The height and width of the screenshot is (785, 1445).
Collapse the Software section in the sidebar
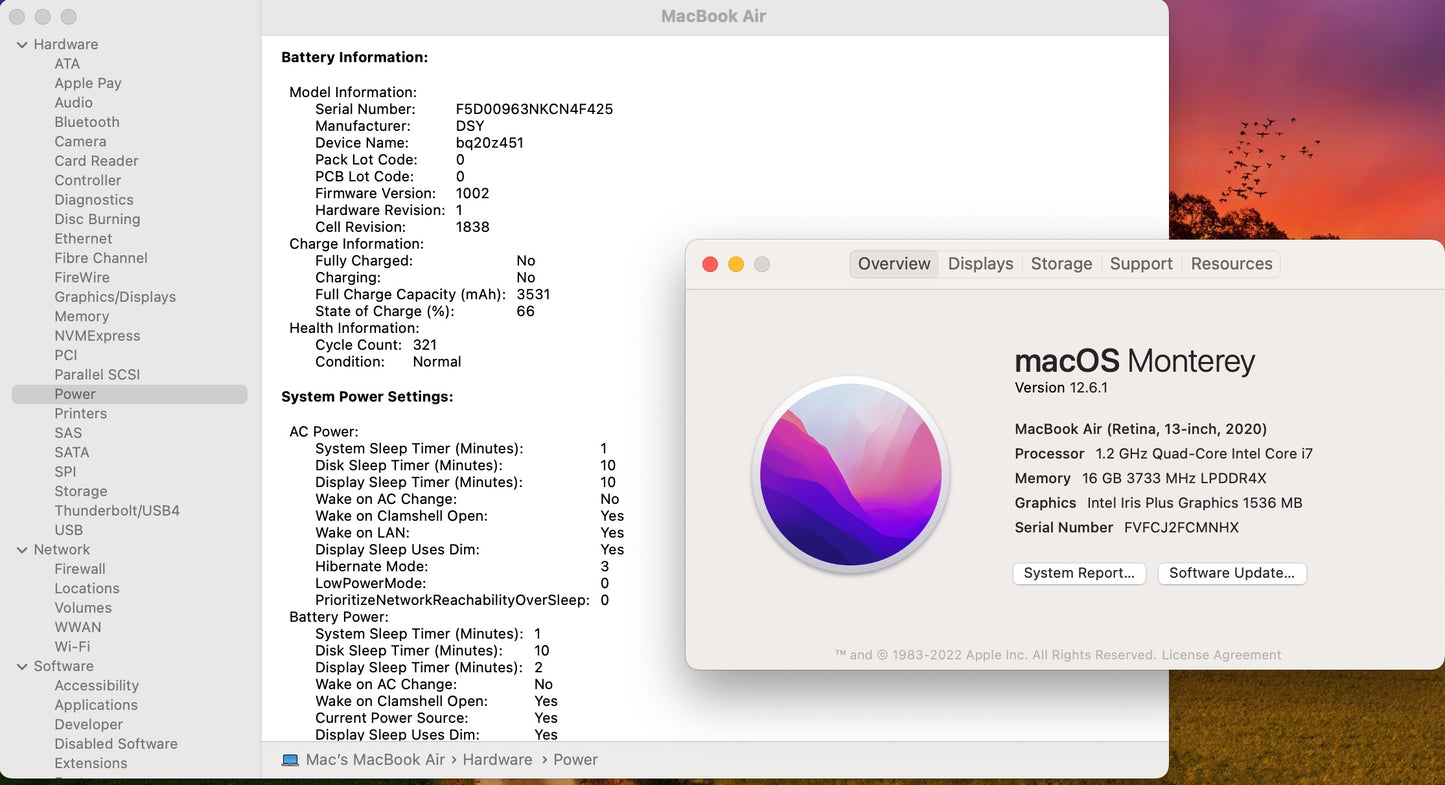pos(22,666)
